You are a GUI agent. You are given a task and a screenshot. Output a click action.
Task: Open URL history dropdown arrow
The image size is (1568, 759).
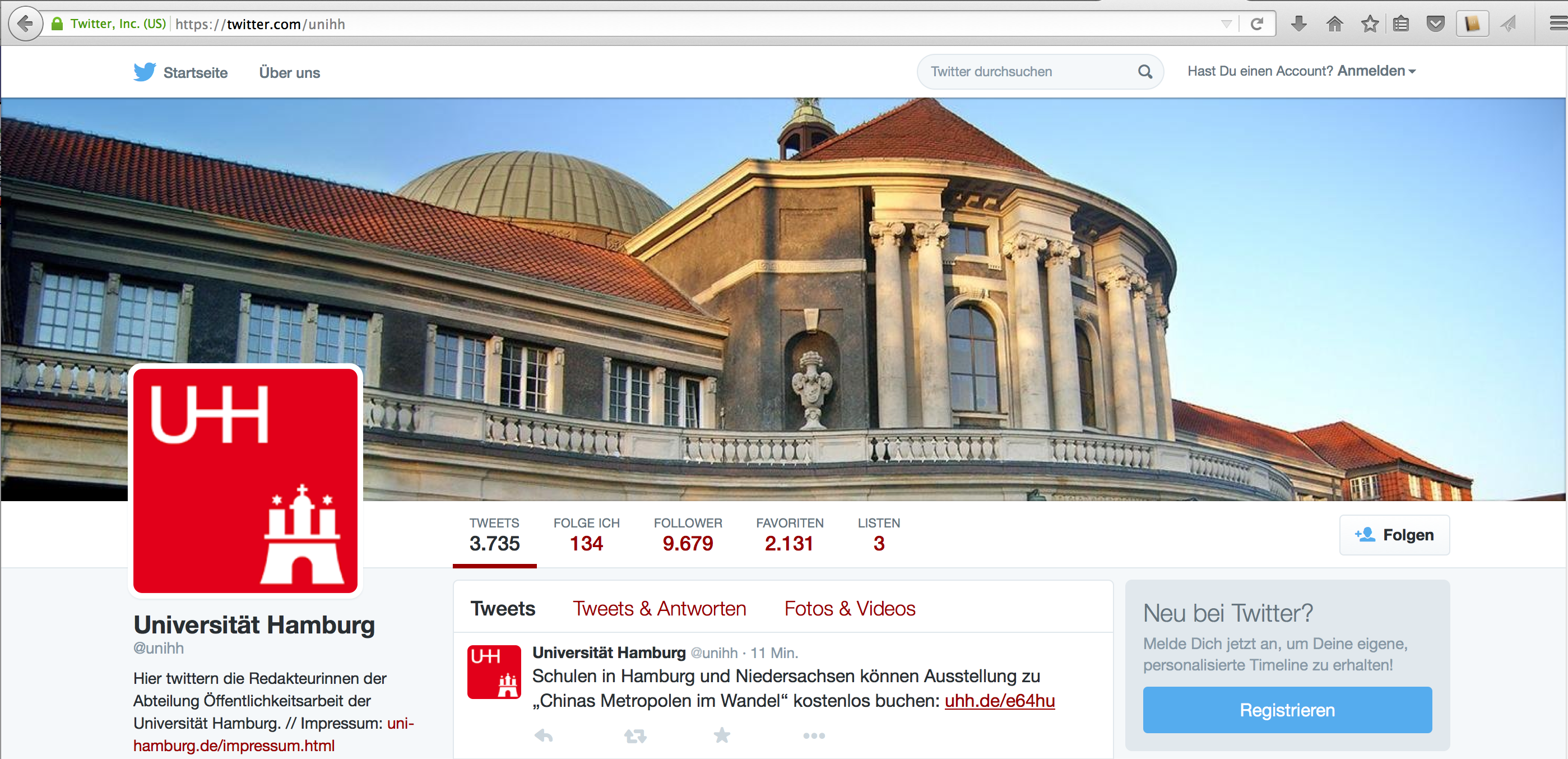tap(1226, 24)
